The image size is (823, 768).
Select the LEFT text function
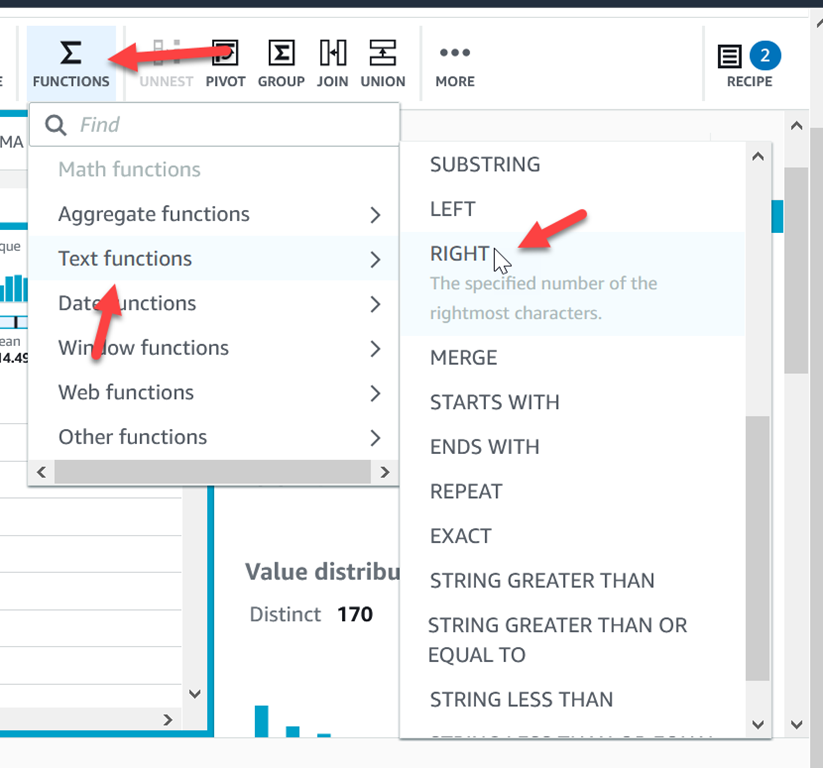pyautogui.click(x=453, y=209)
